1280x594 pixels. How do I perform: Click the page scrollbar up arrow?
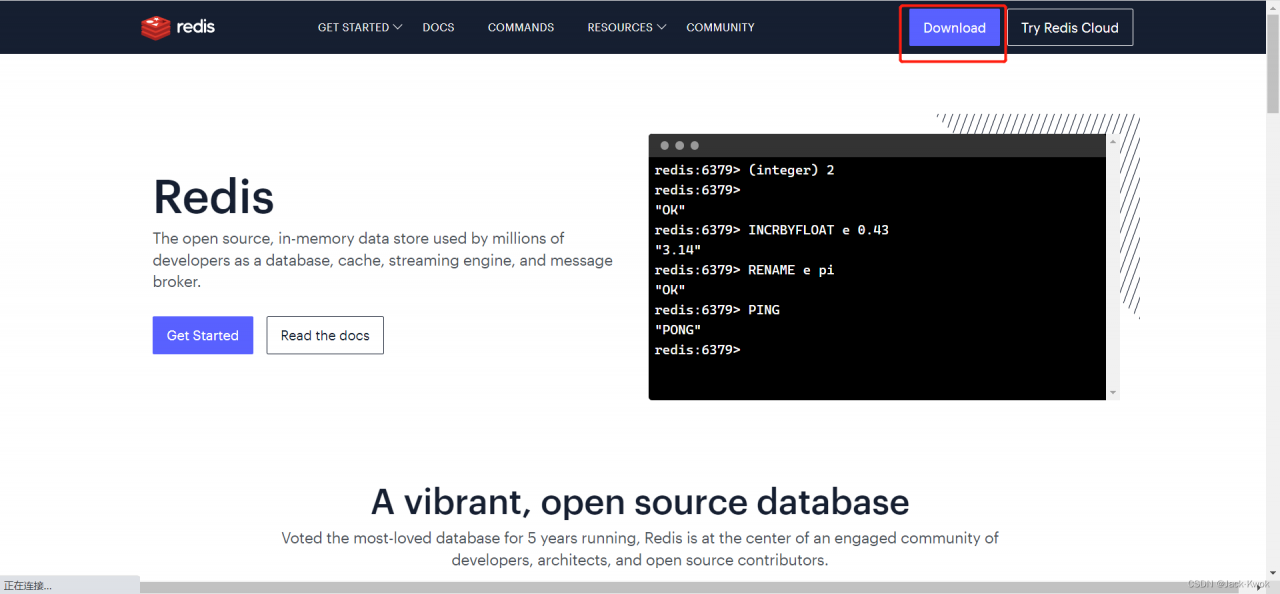[1273, 6]
